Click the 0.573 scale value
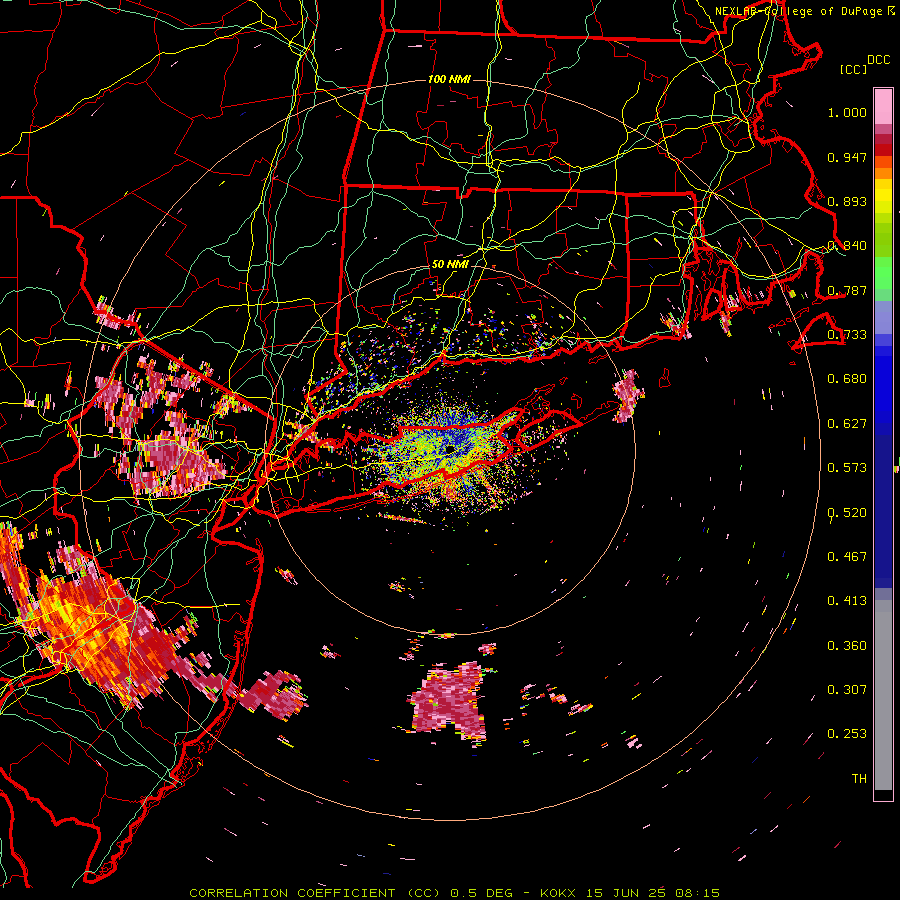Image resolution: width=900 pixels, height=900 pixels. coord(847,468)
